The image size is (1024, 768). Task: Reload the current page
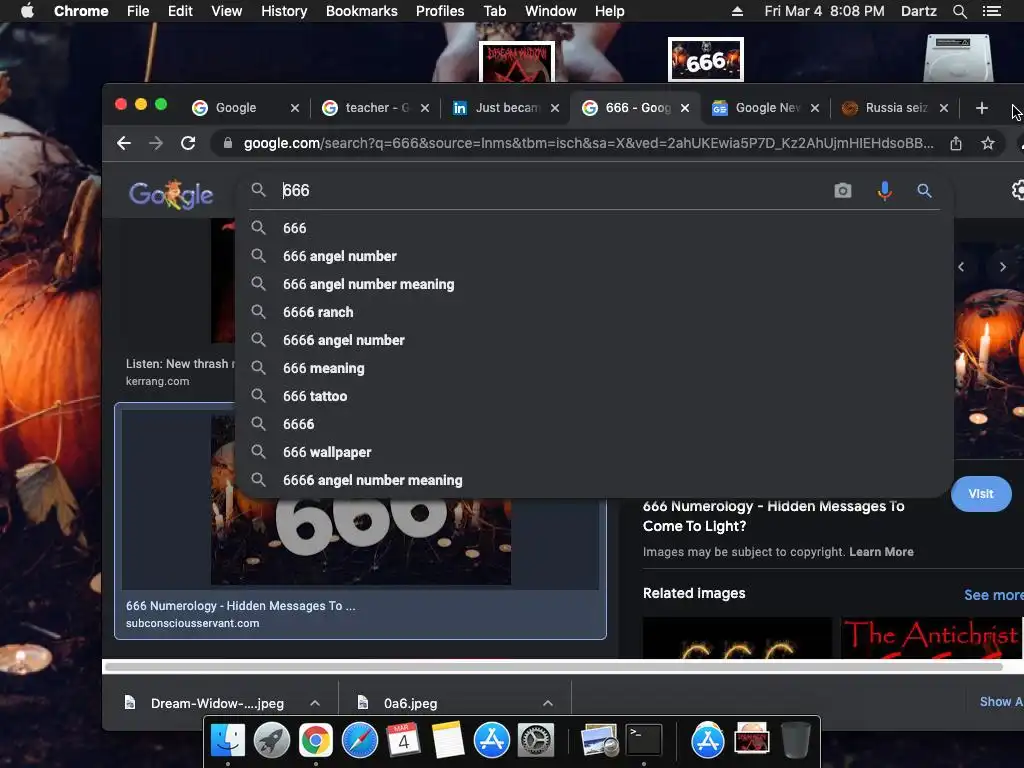188,143
